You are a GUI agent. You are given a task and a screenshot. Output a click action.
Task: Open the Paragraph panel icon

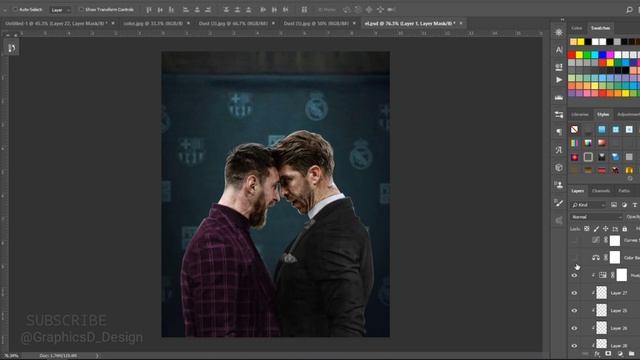tap(559, 131)
